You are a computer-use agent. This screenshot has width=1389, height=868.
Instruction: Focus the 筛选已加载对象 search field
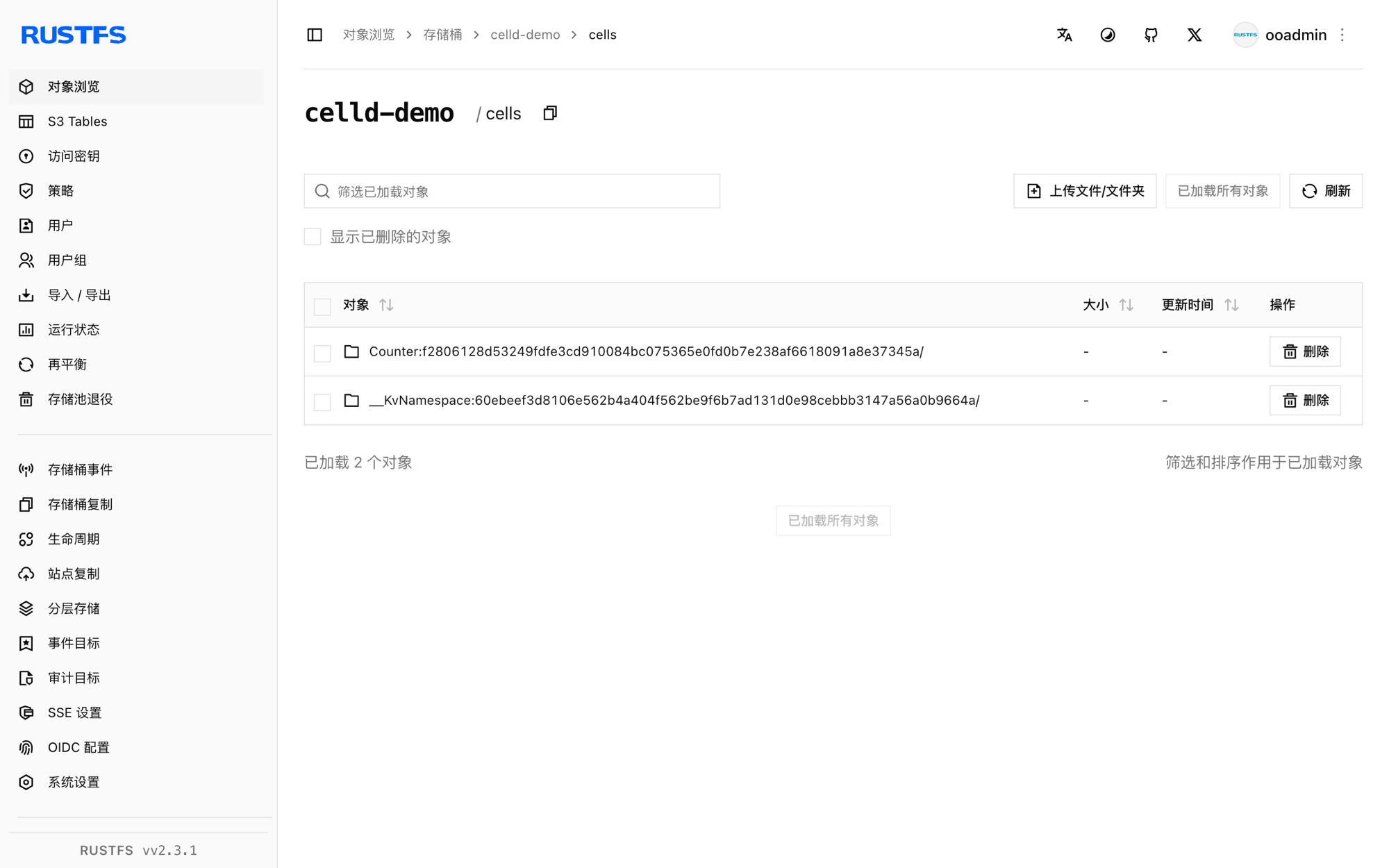512,191
